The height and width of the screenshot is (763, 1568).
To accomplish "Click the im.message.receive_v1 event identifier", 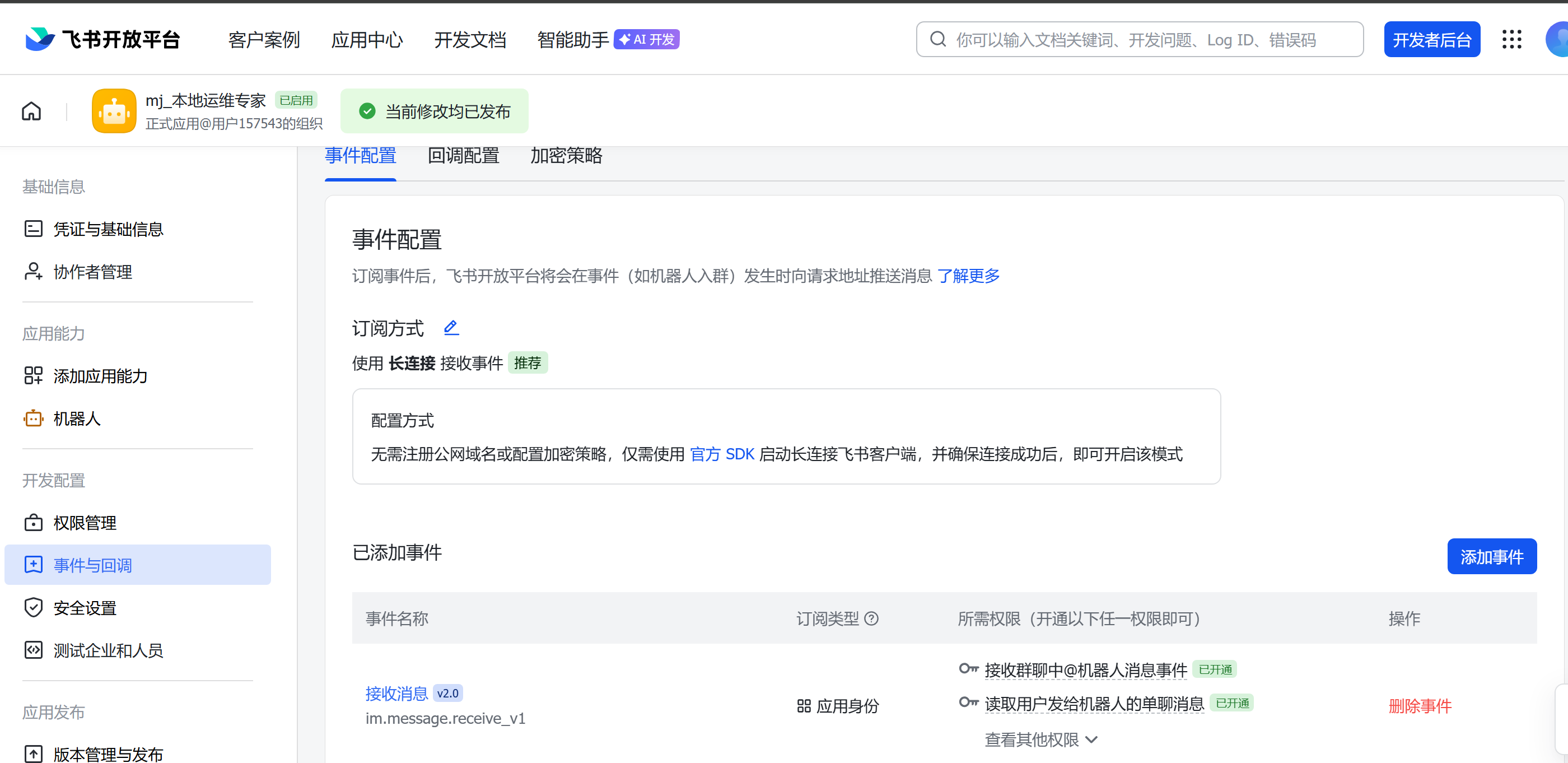I will point(445,719).
